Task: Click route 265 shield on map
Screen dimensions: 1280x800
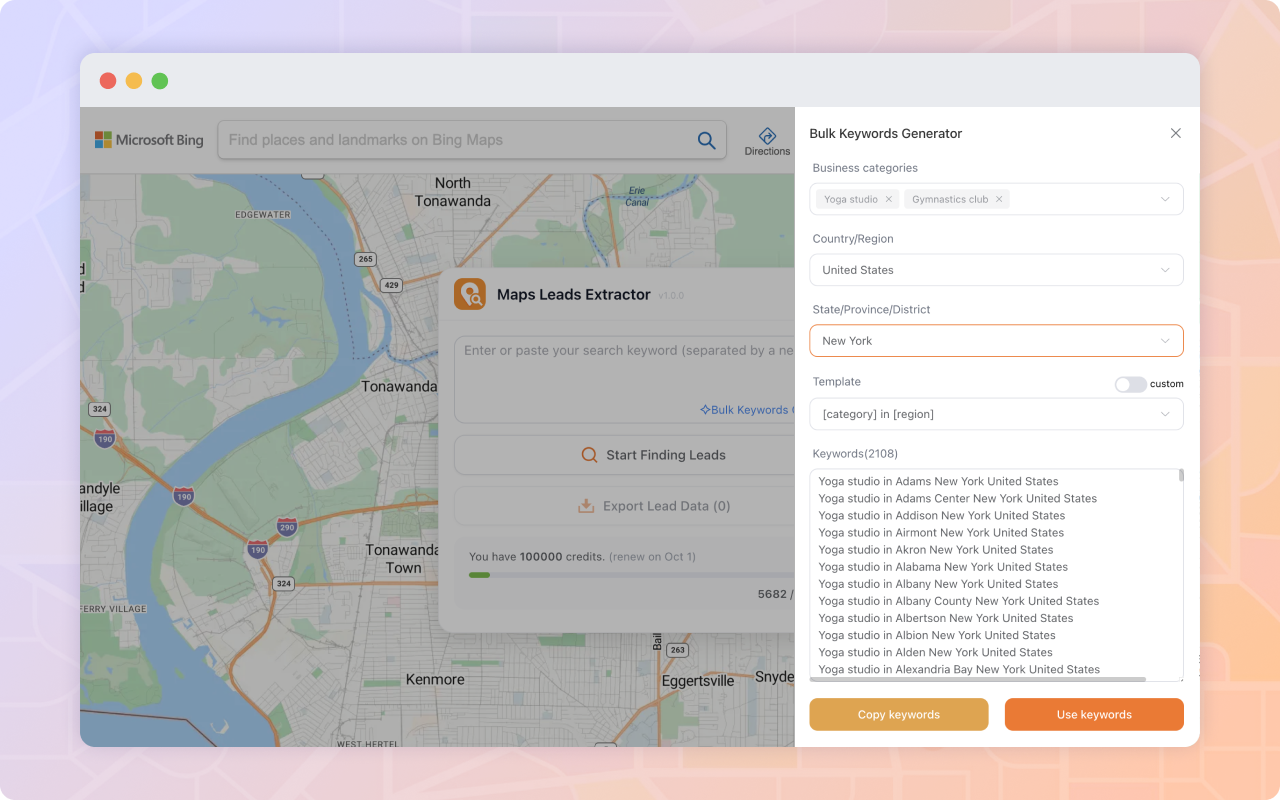Action: coord(365,259)
